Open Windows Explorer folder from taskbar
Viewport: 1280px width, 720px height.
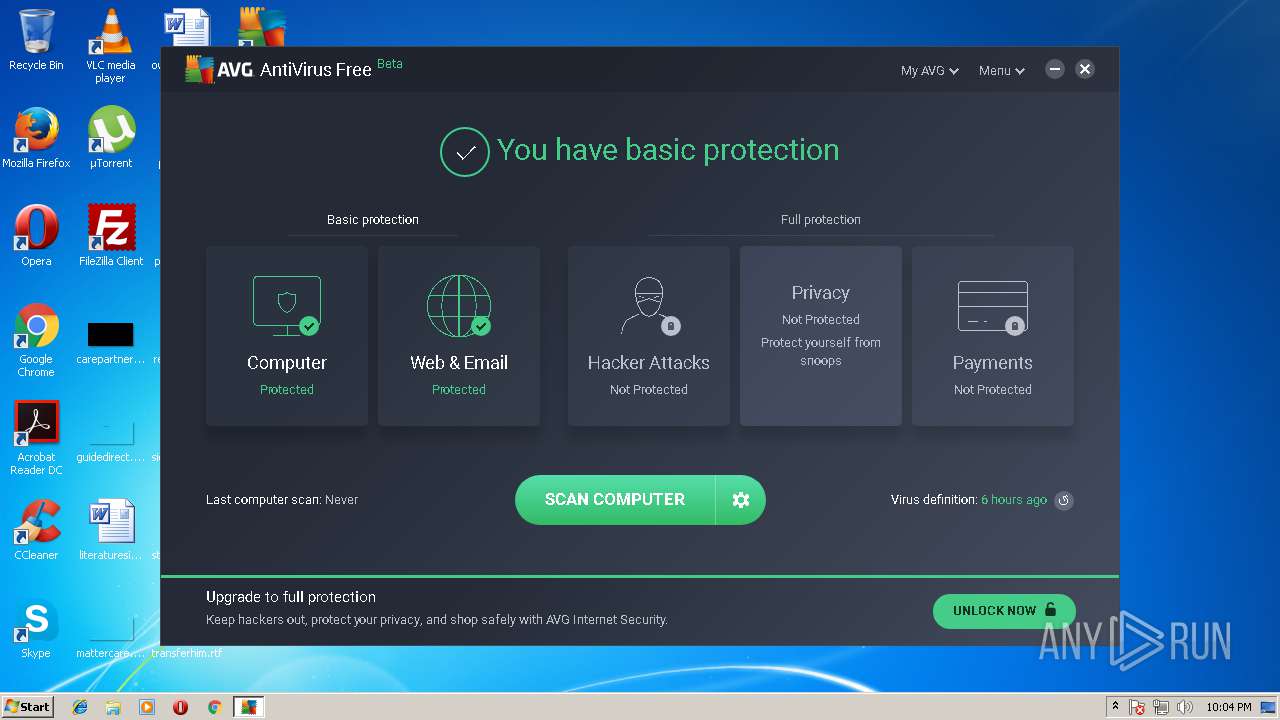click(113, 707)
